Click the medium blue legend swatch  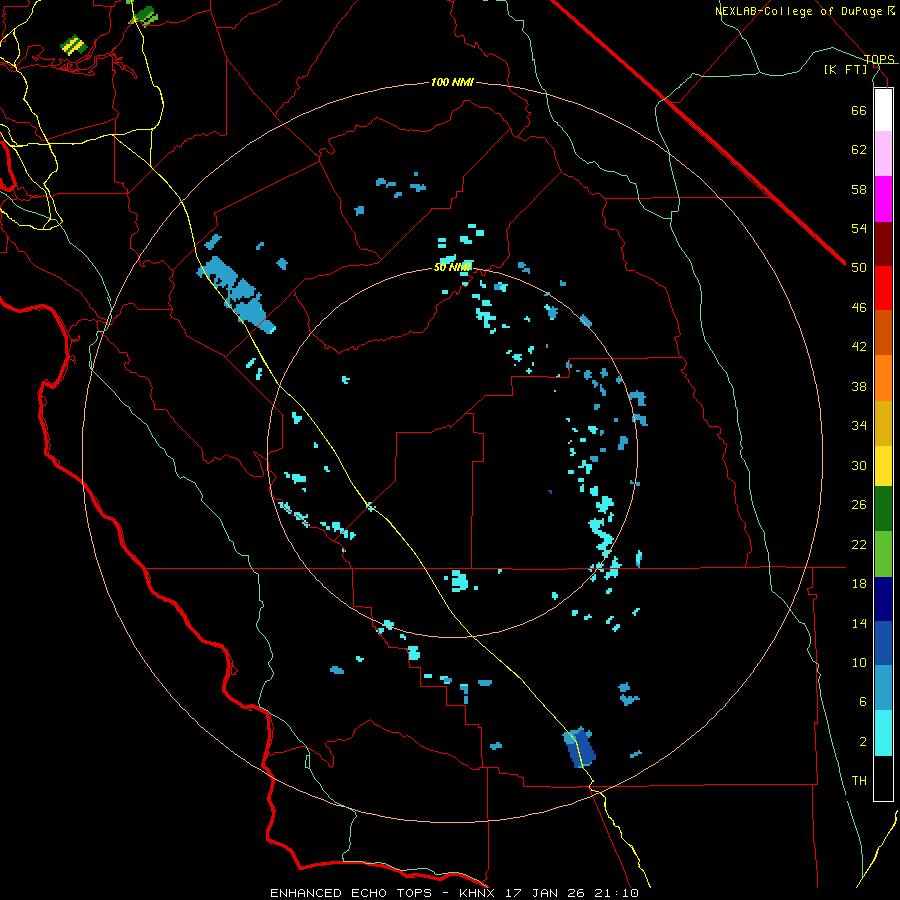(x=883, y=643)
